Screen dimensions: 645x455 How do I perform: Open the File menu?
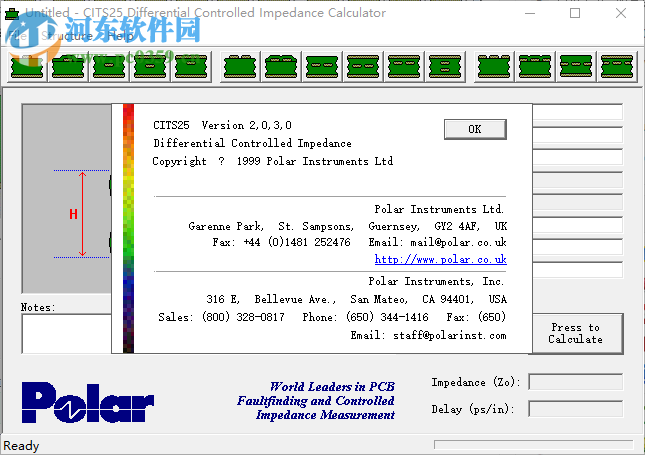pos(17,36)
